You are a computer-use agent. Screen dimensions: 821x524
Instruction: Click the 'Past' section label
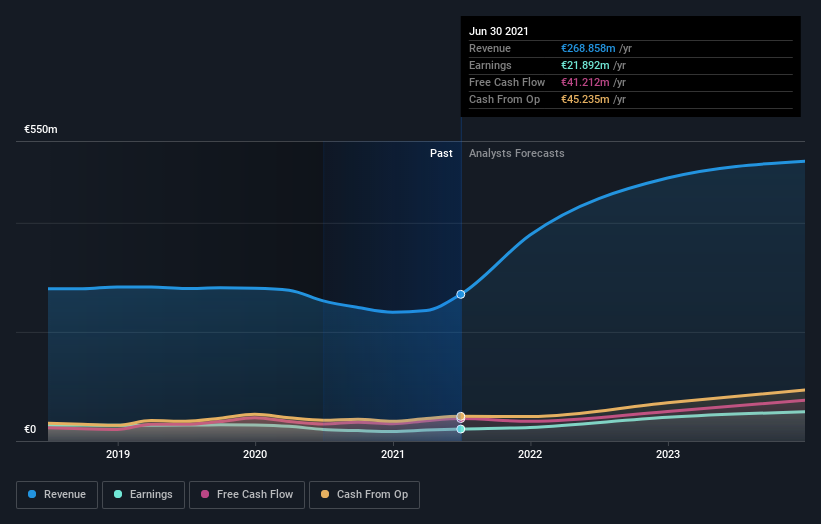(441, 153)
